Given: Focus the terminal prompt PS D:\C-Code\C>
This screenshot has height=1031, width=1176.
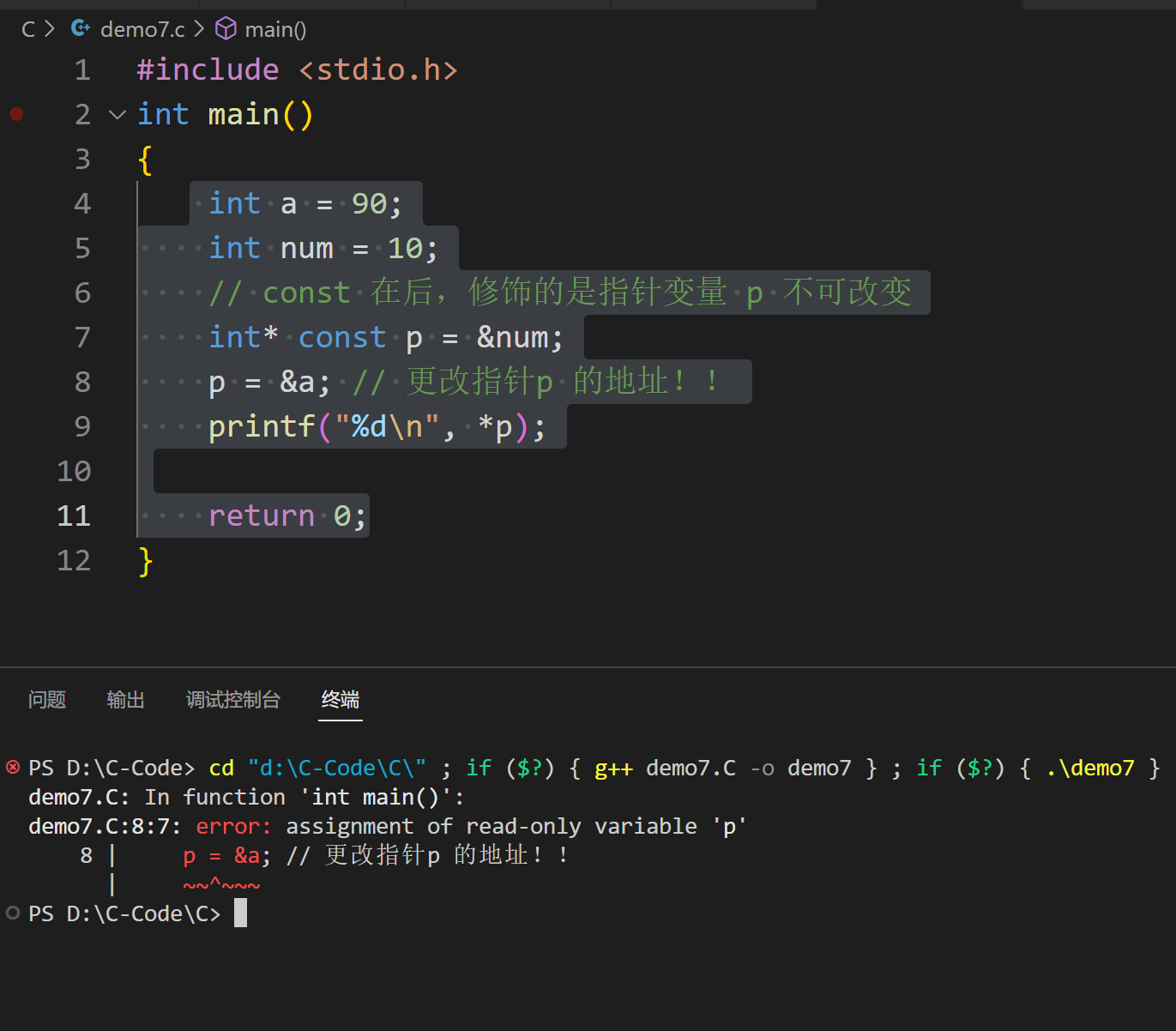Looking at the screenshot, I should [x=124, y=913].
